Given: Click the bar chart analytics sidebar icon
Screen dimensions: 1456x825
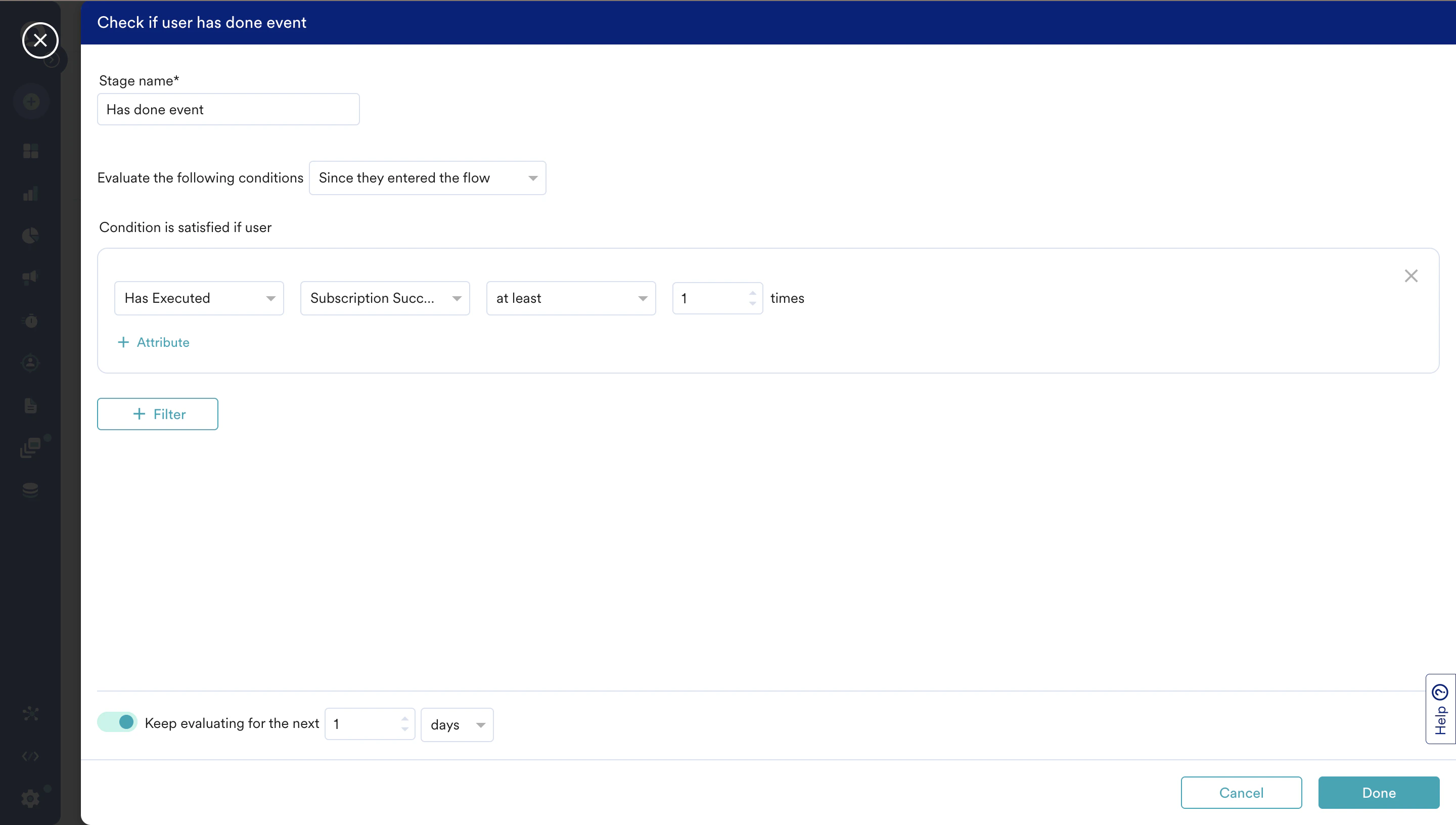Looking at the screenshot, I should (31, 194).
